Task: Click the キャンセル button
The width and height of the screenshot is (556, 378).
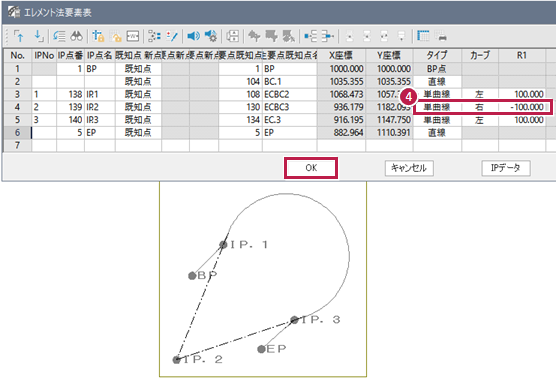Action: (409, 168)
